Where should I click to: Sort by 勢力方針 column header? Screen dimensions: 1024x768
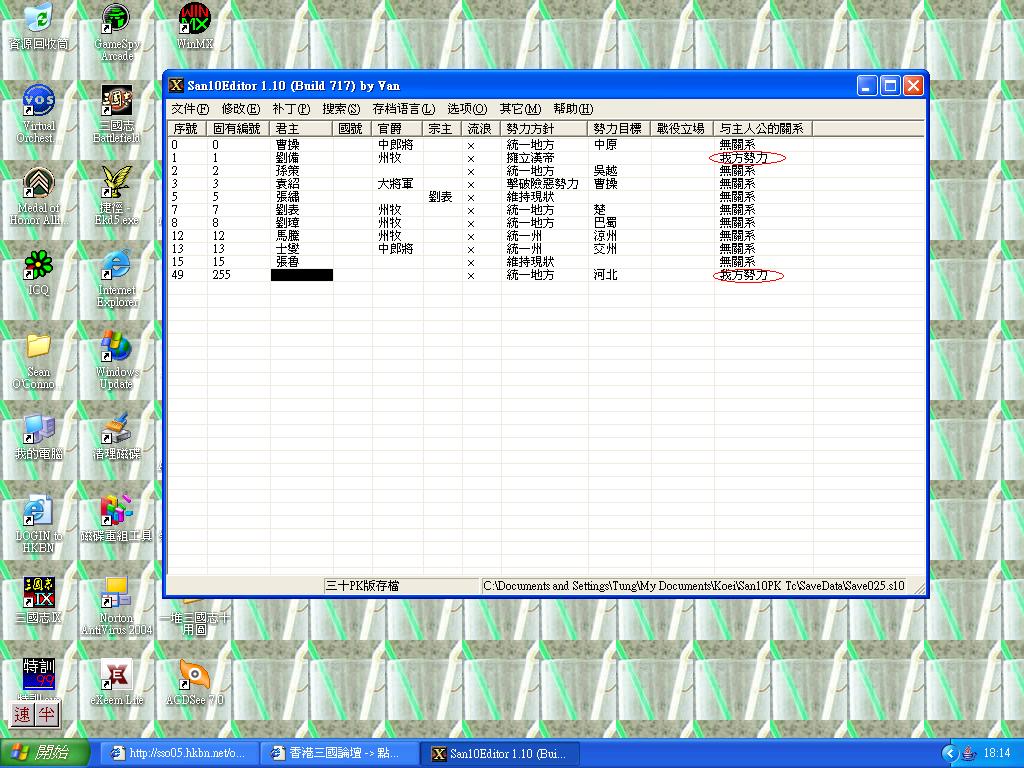(544, 129)
